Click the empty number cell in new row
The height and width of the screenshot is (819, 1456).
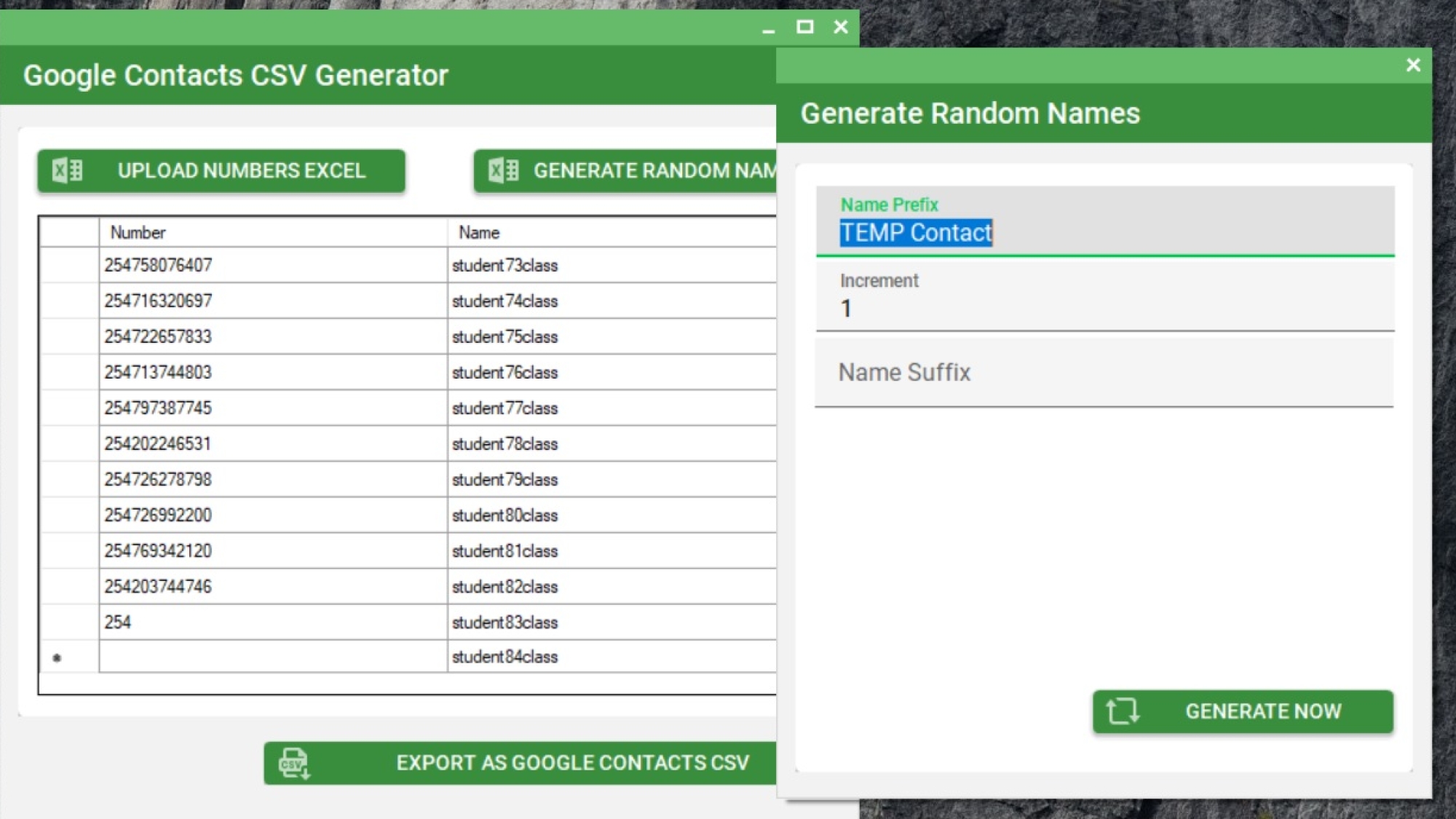tap(273, 656)
